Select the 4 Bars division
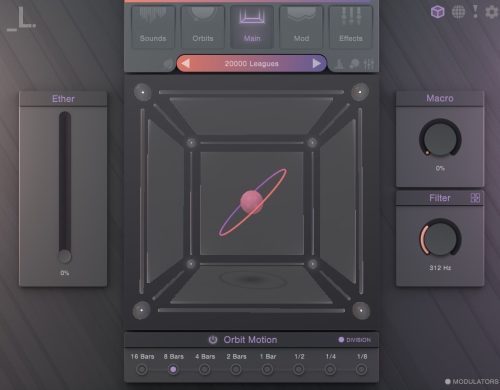The width and height of the screenshot is (500, 390). pos(204,369)
